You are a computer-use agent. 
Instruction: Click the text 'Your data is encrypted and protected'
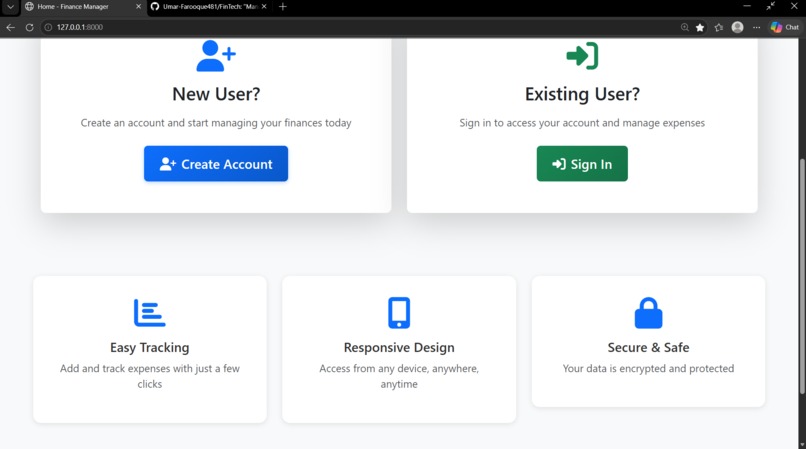tap(648, 369)
